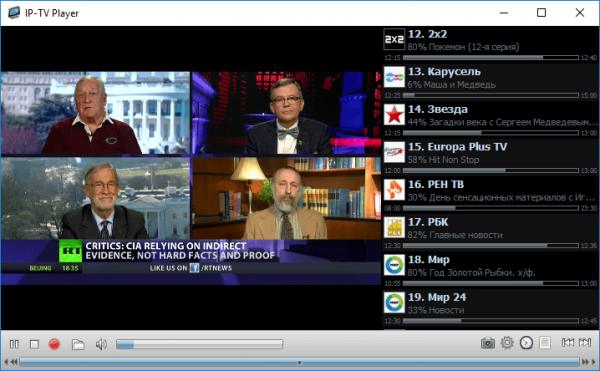Click the single step-forward arrow at right
Screen dimensions: 600x371
[x=594, y=361]
